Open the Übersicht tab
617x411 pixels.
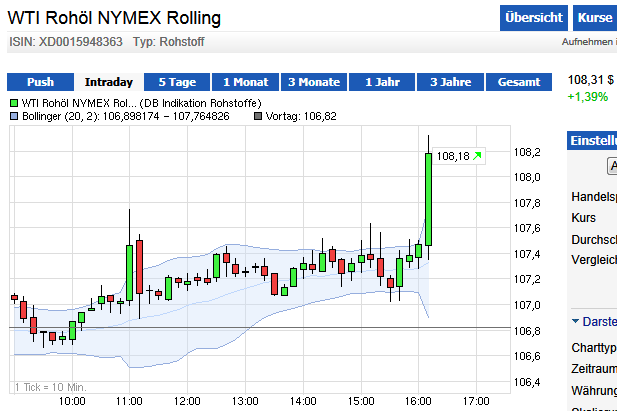pos(534,18)
